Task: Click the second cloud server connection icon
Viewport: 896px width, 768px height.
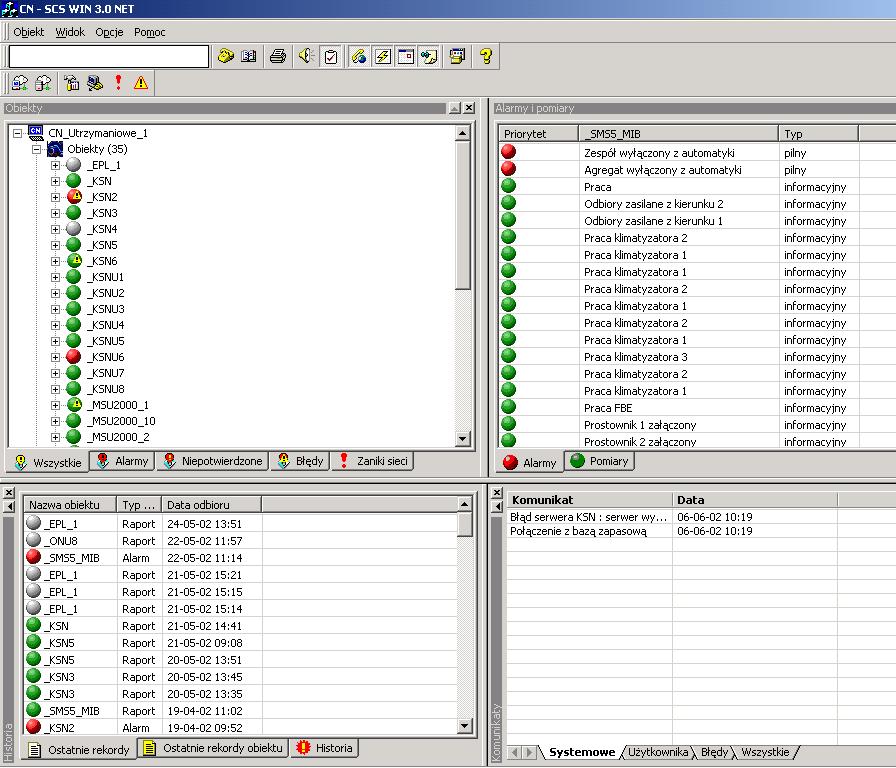Action: pos(43,83)
